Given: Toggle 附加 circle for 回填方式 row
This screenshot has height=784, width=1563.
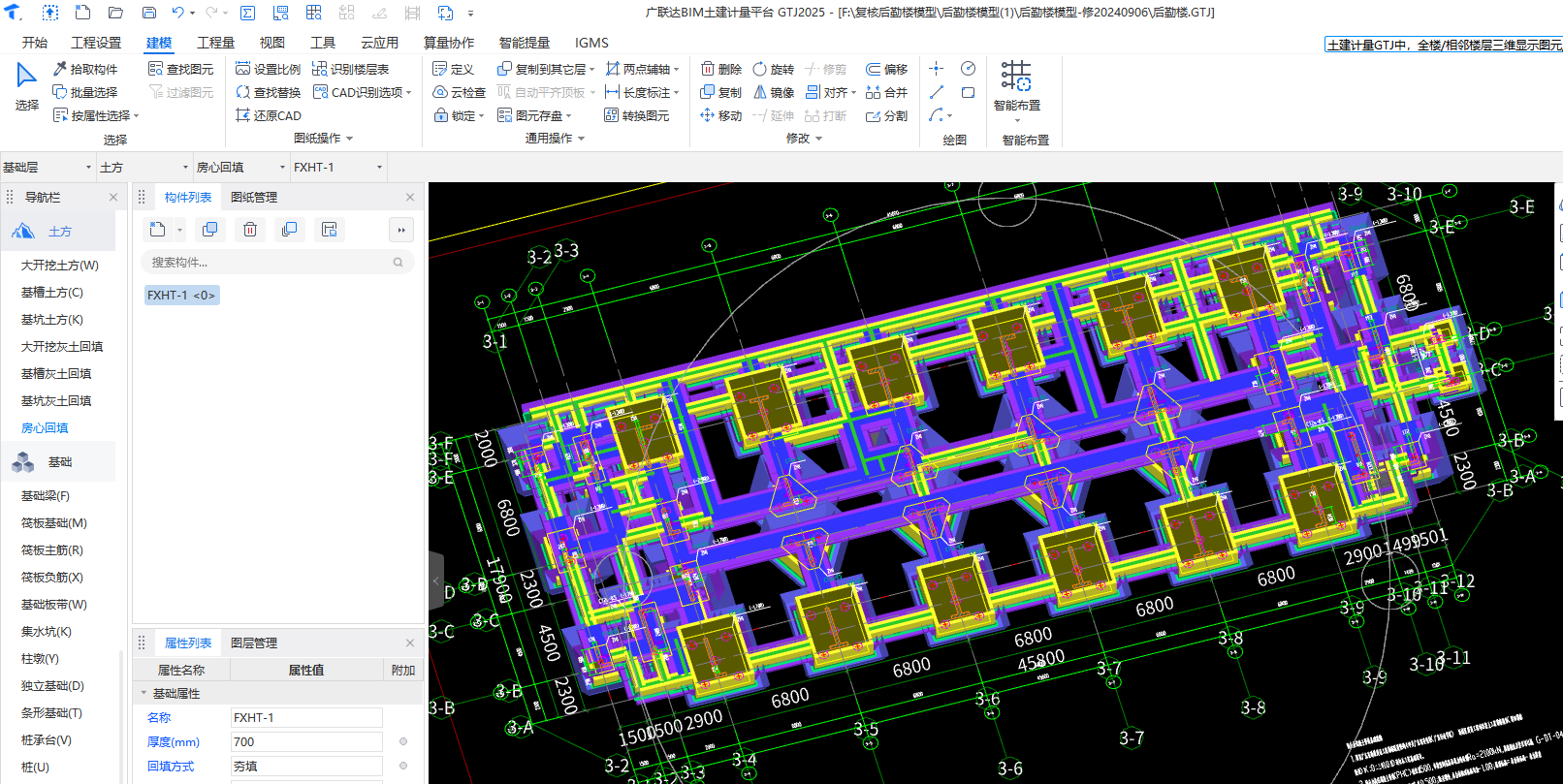Looking at the screenshot, I should coord(403,766).
